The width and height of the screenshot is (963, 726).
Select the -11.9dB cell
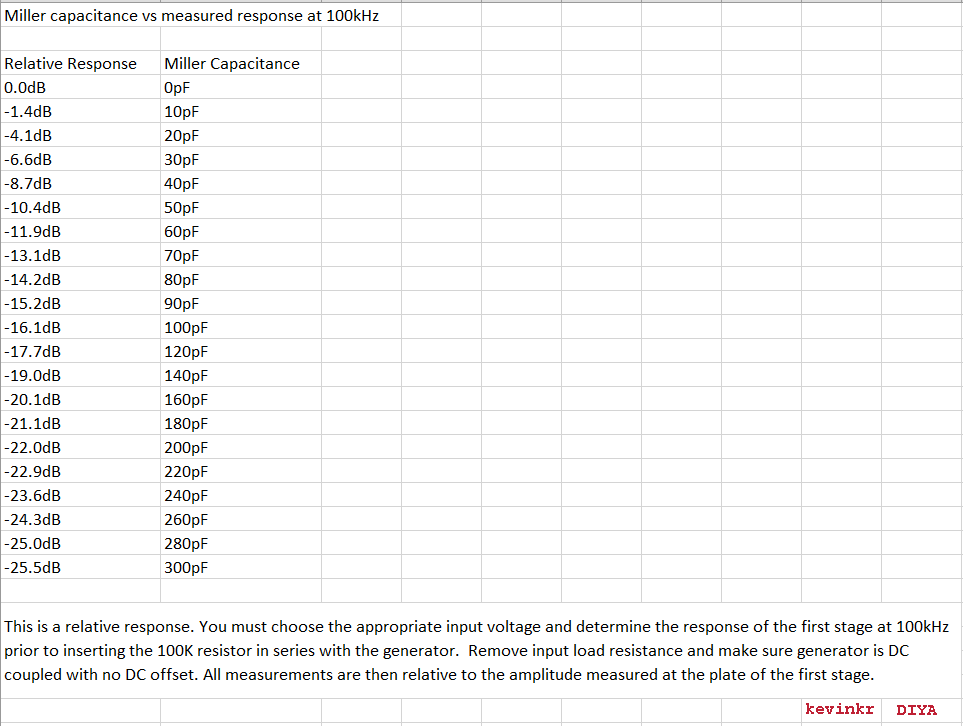80,231
